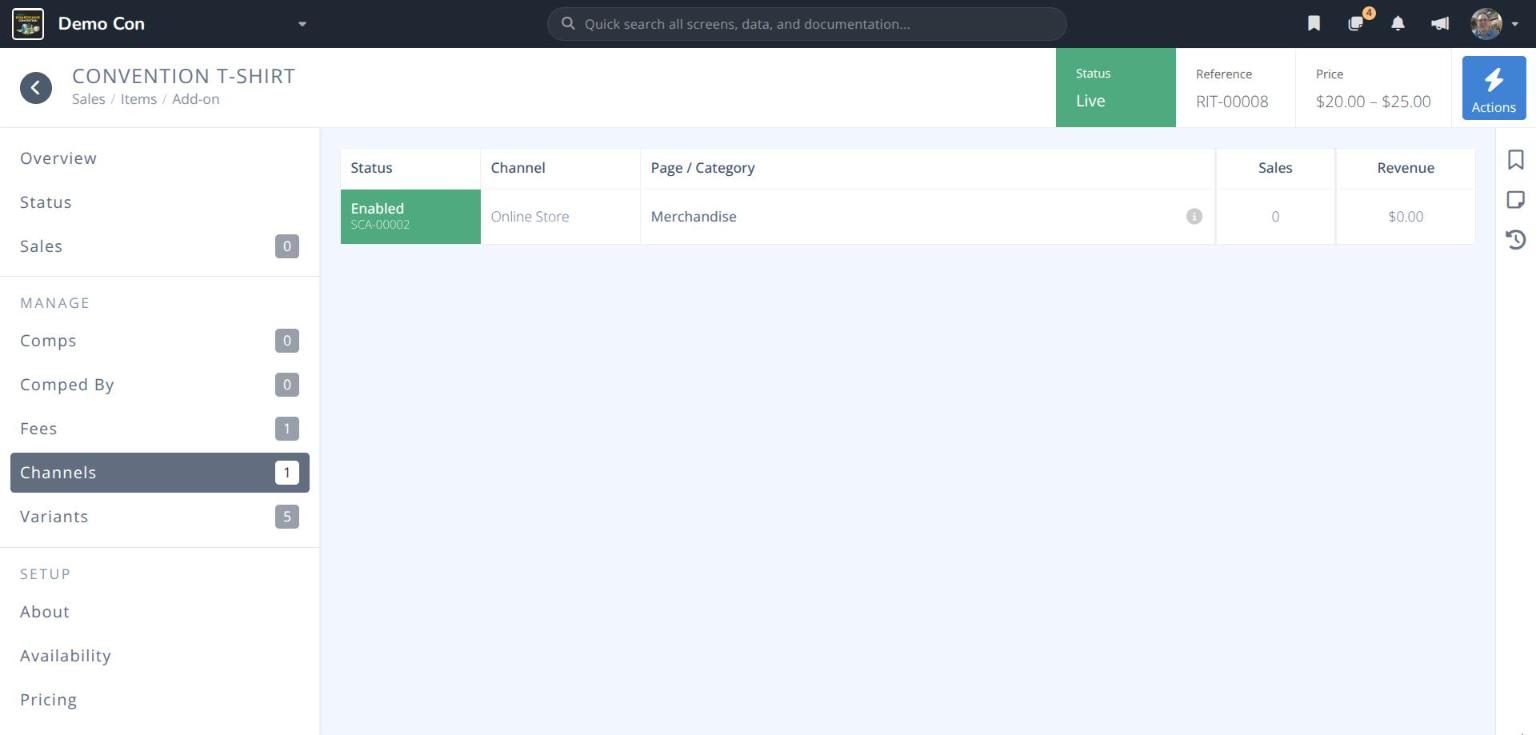The height and width of the screenshot is (735, 1536).
Task: Open the Actions lightning menu
Action: 1494,88
